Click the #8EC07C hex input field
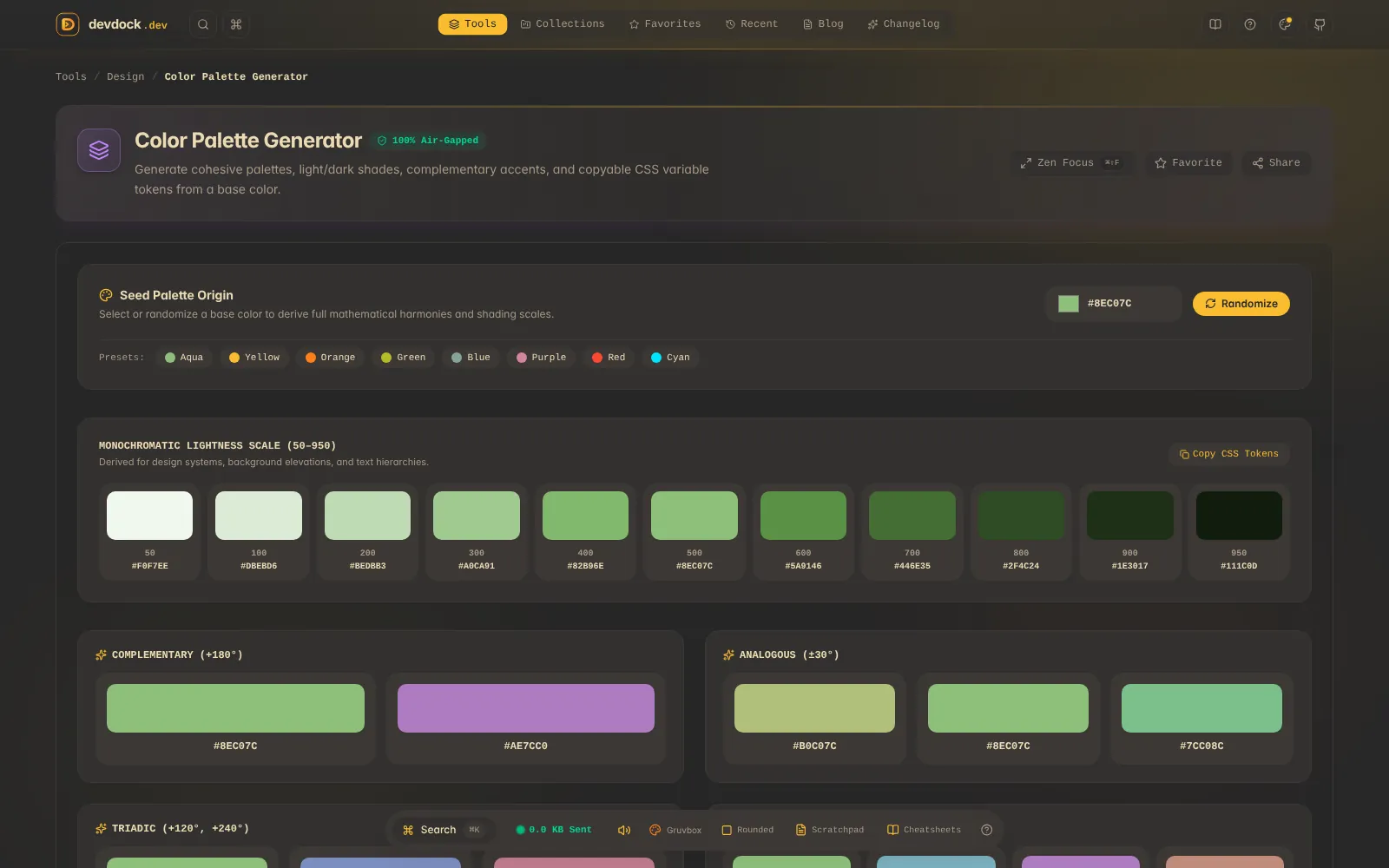This screenshot has height=868, width=1389. point(1129,304)
